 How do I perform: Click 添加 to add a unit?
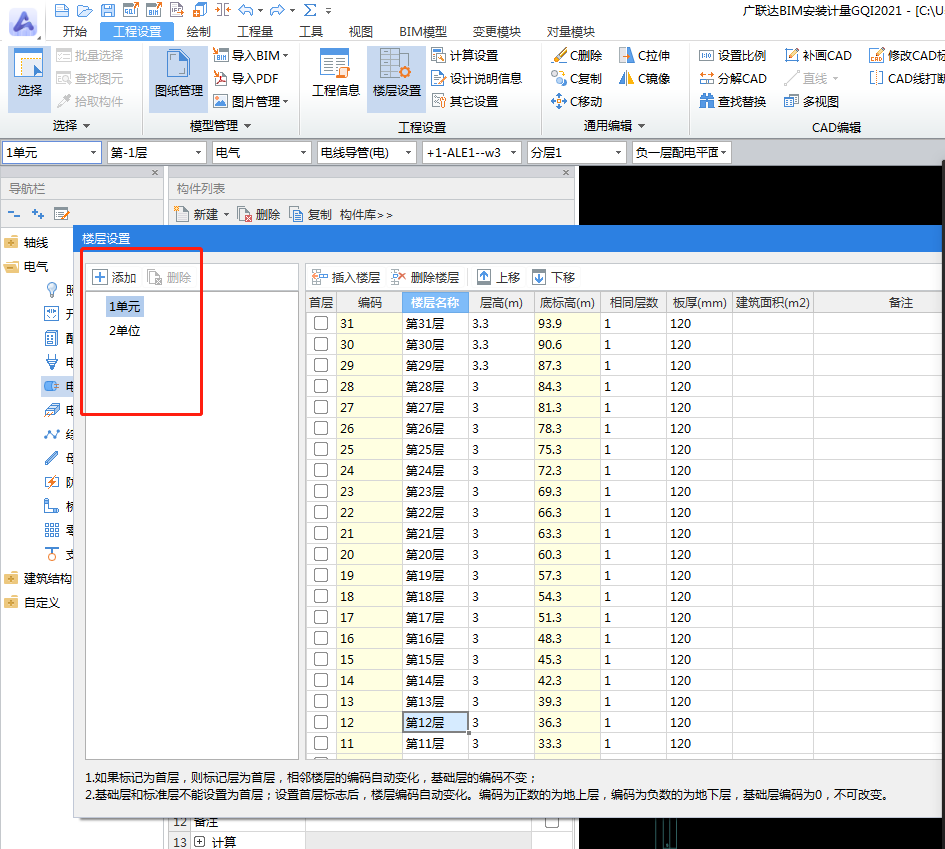(115, 277)
